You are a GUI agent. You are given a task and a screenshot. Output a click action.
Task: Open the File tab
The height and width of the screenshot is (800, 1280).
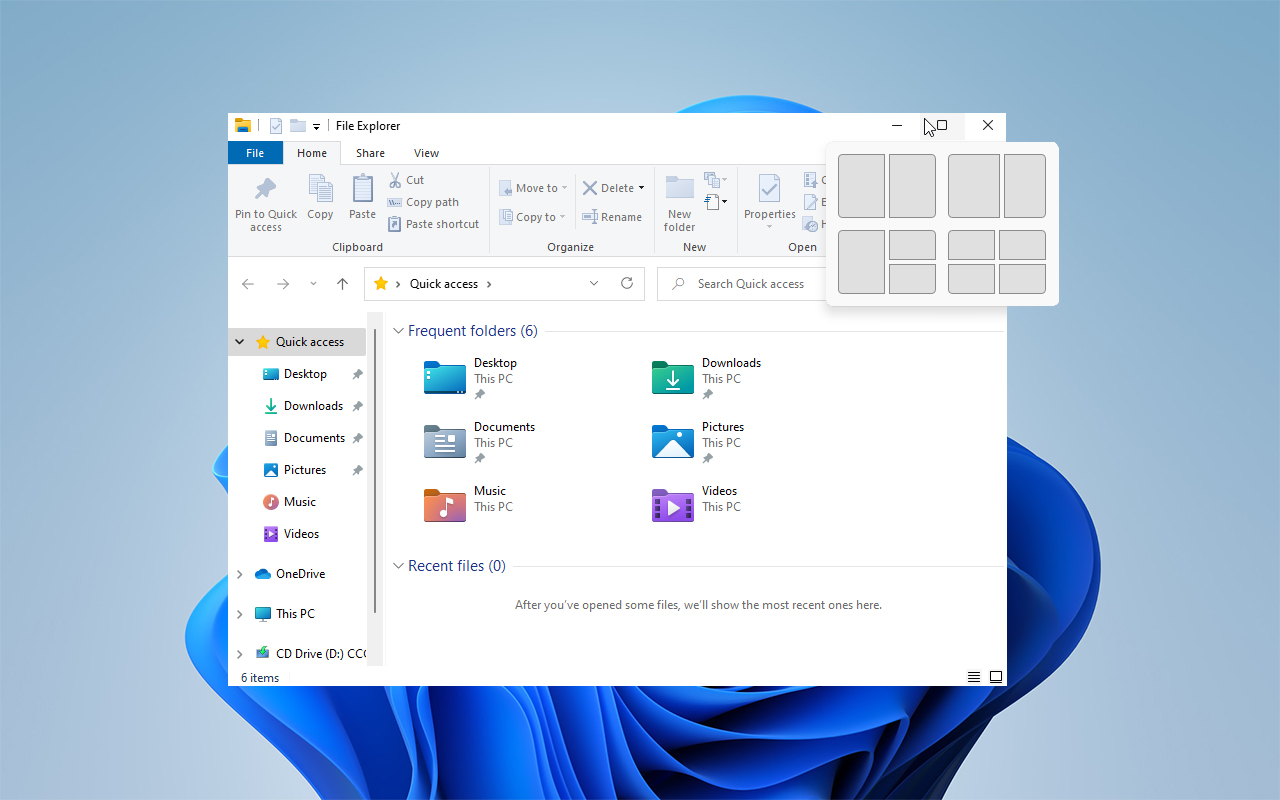pos(255,153)
